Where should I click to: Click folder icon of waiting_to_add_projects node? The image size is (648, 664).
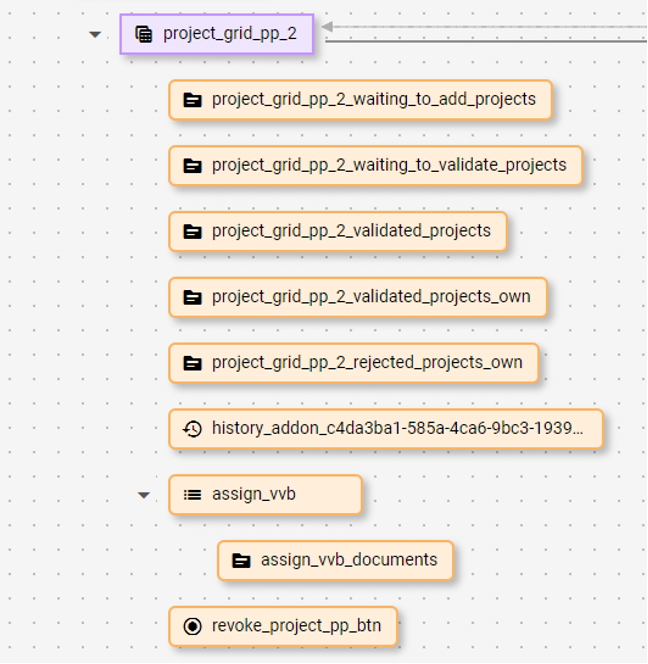click(193, 100)
